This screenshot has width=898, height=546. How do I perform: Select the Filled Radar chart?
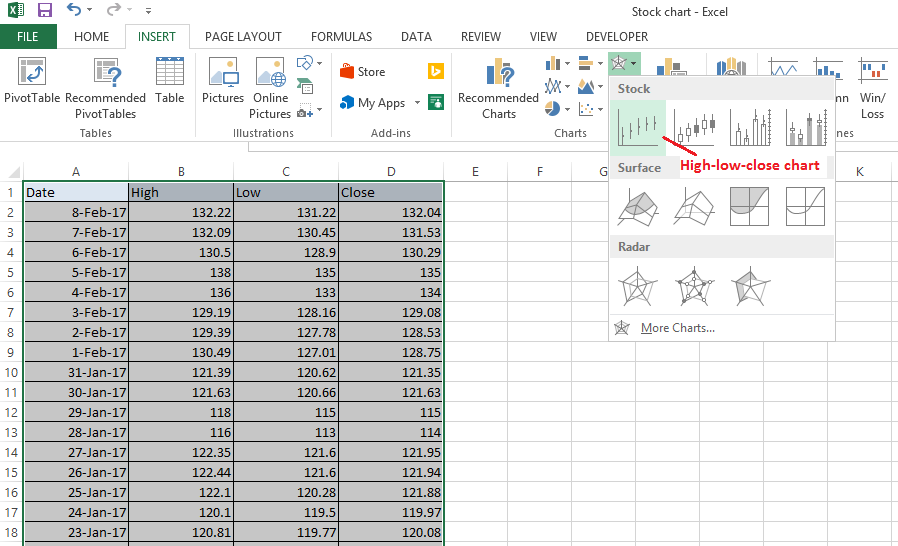click(x=750, y=286)
